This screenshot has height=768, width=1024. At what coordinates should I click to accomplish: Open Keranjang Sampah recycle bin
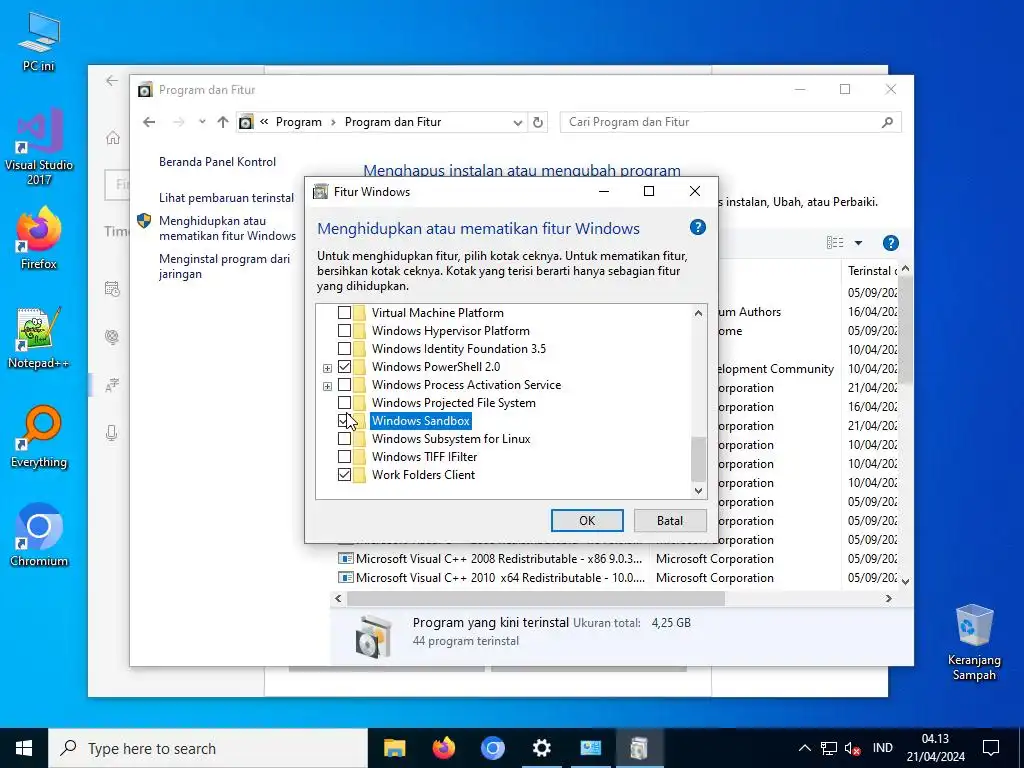[x=974, y=643]
